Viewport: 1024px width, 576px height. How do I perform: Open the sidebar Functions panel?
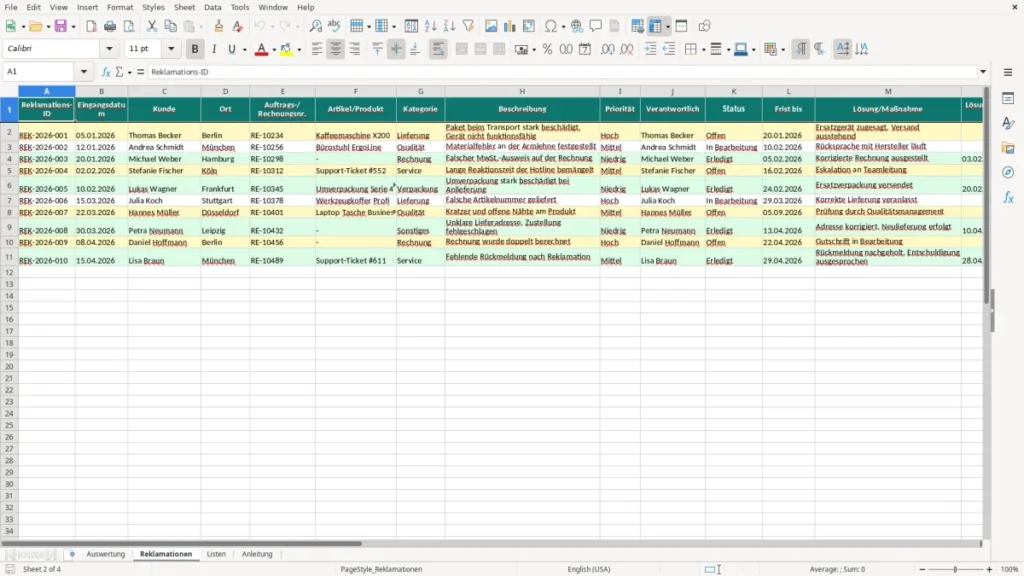1008,197
